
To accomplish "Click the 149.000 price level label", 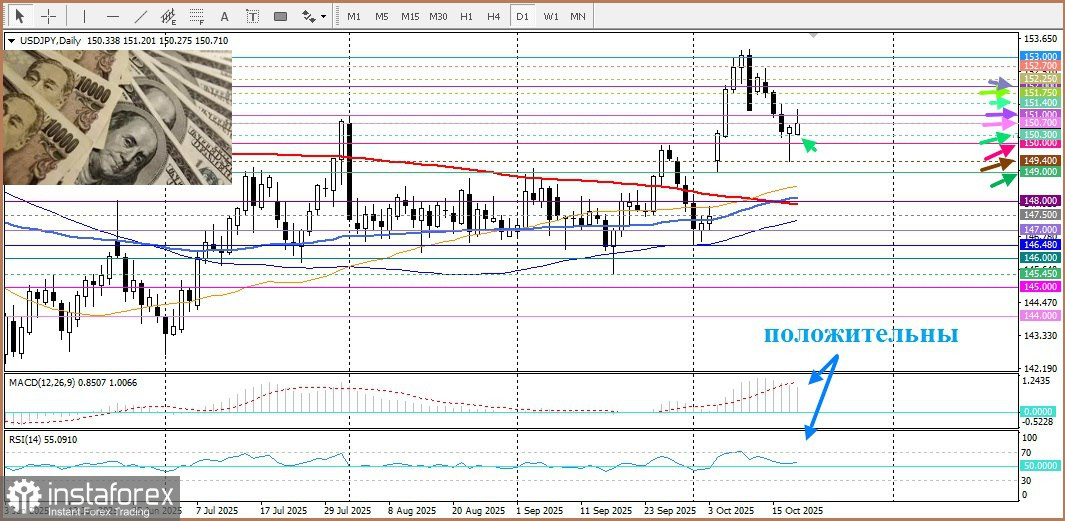I will tap(1040, 173).
